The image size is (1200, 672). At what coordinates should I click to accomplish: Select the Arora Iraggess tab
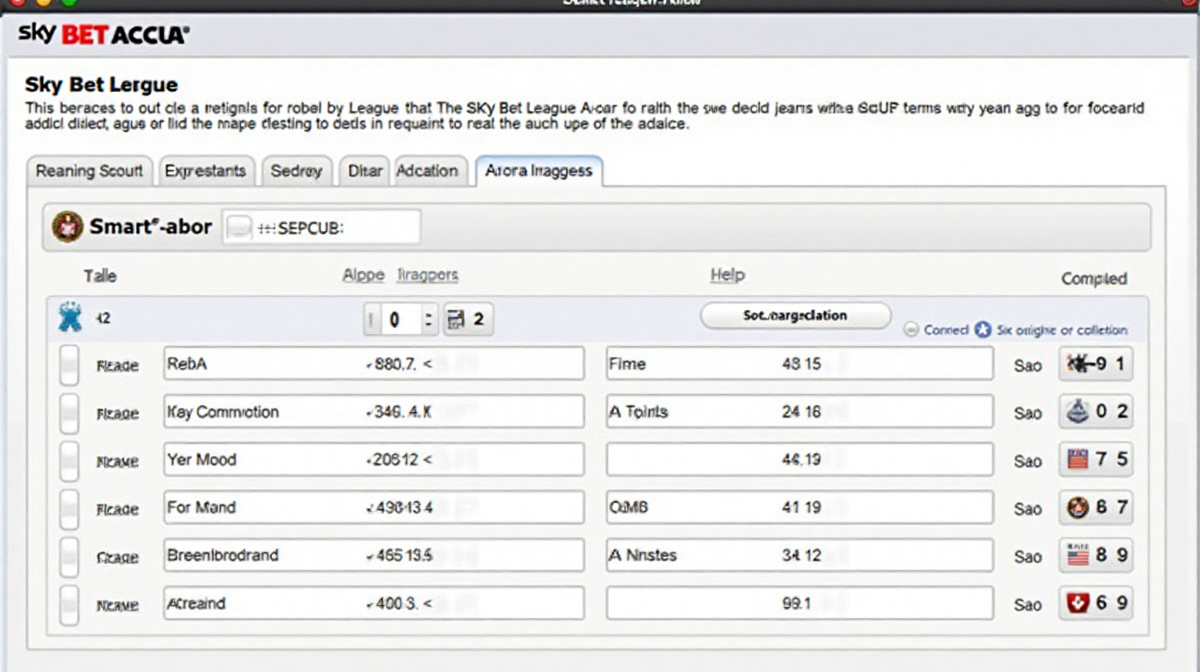click(x=538, y=171)
